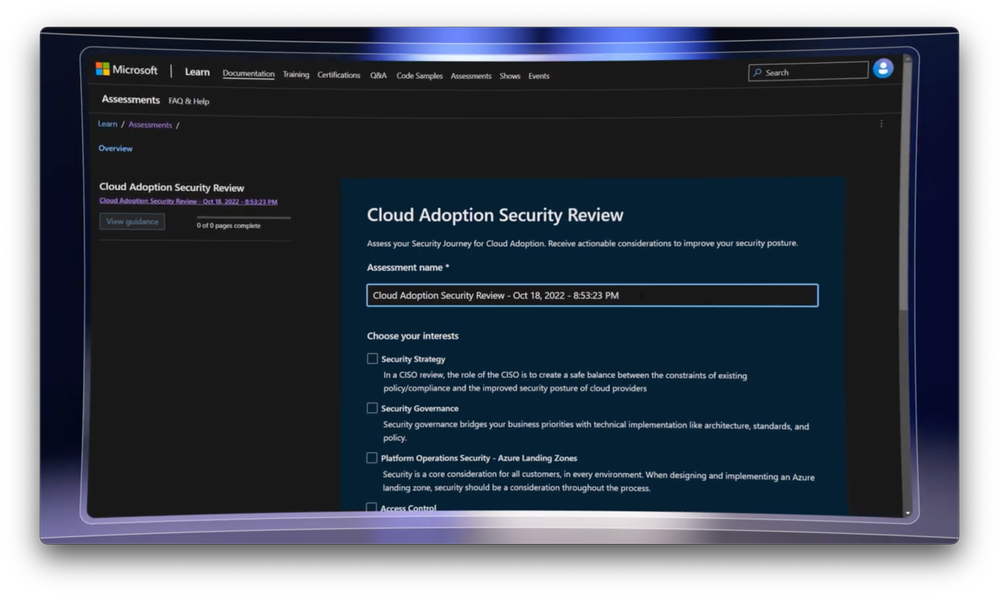The width and height of the screenshot is (999, 597).
Task: Open Code Samples in the navigation
Action: tap(419, 76)
